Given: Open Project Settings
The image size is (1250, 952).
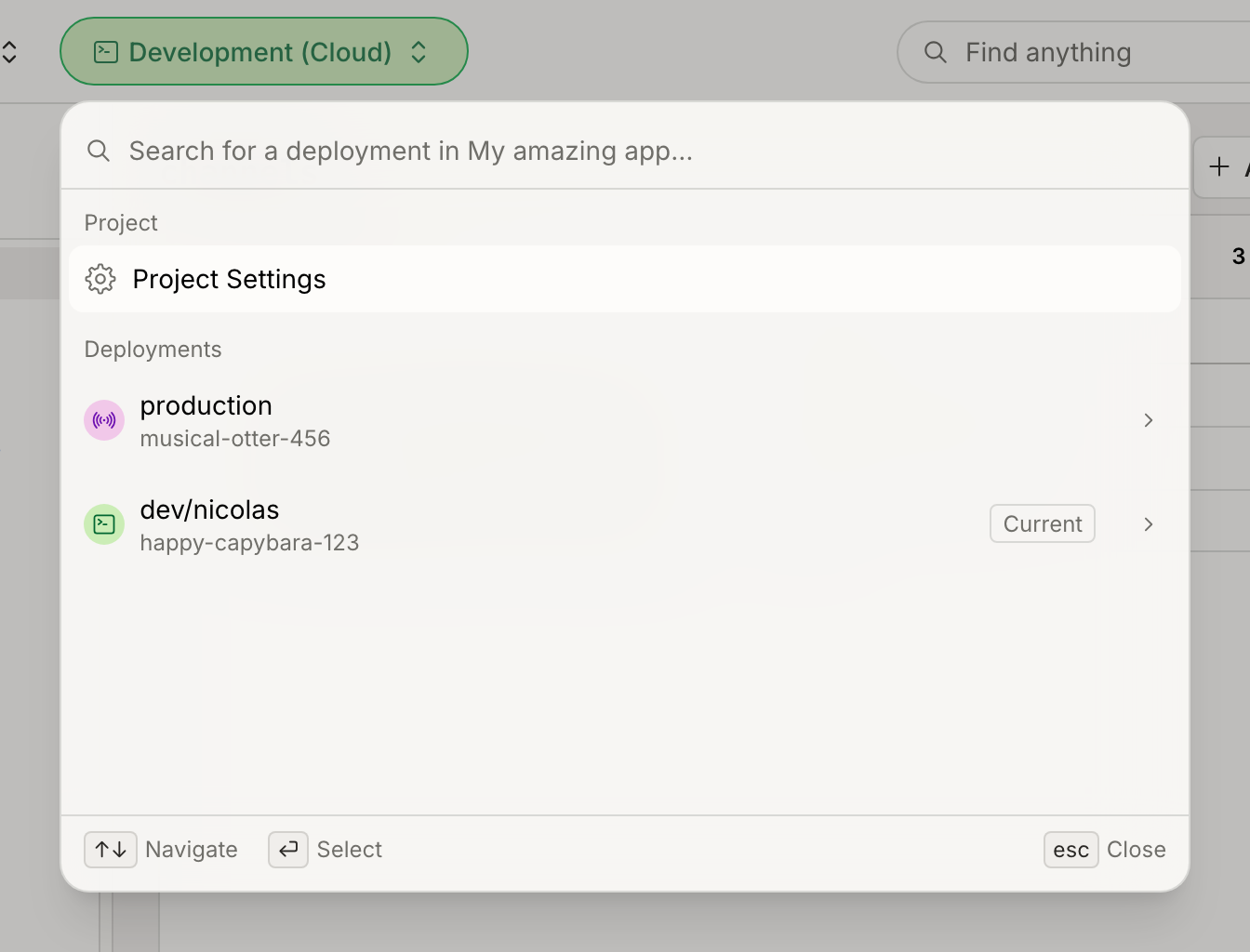Looking at the screenshot, I should point(625,279).
